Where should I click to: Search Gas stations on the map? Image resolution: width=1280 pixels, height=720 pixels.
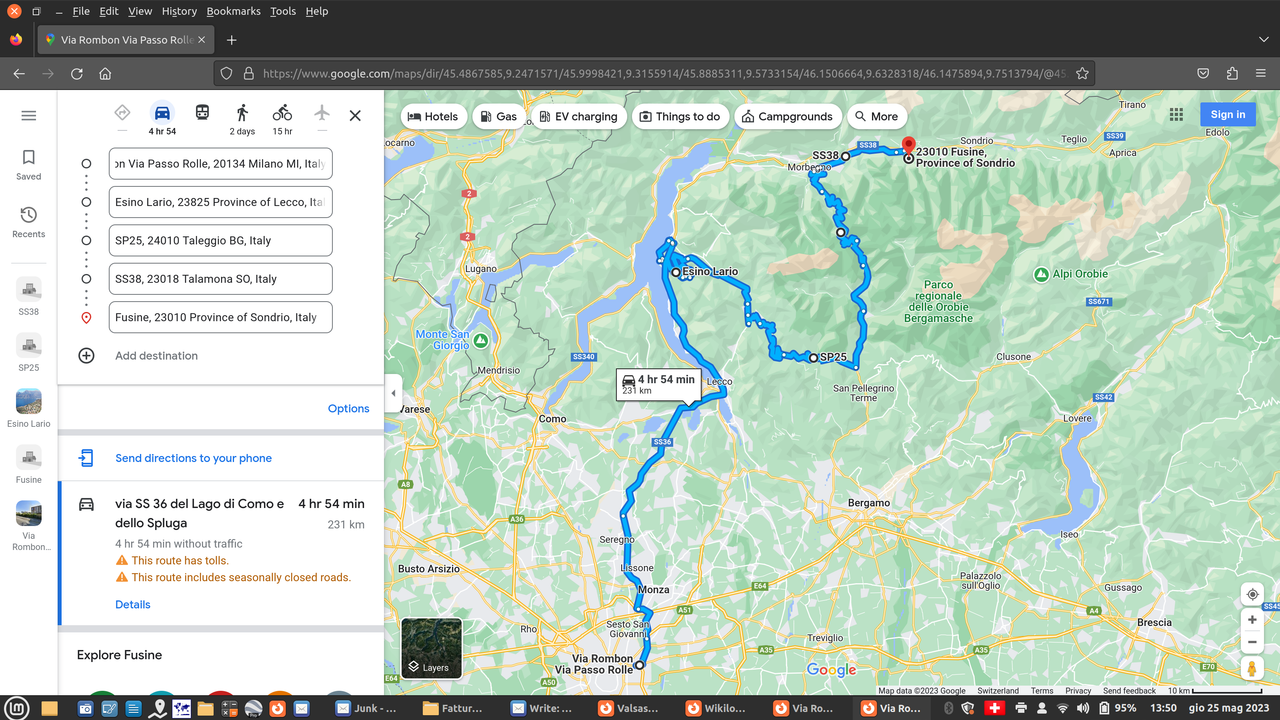499,116
